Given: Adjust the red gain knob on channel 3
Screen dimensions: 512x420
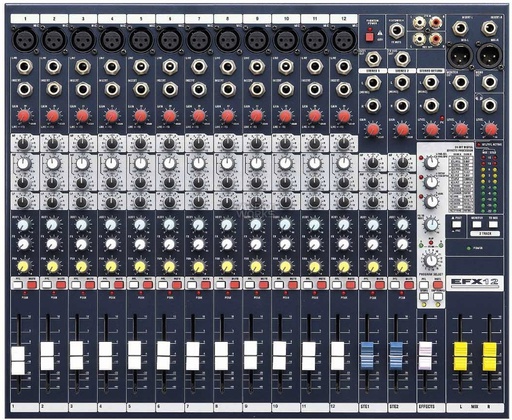Looking at the screenshot, I should pos(82,116).
